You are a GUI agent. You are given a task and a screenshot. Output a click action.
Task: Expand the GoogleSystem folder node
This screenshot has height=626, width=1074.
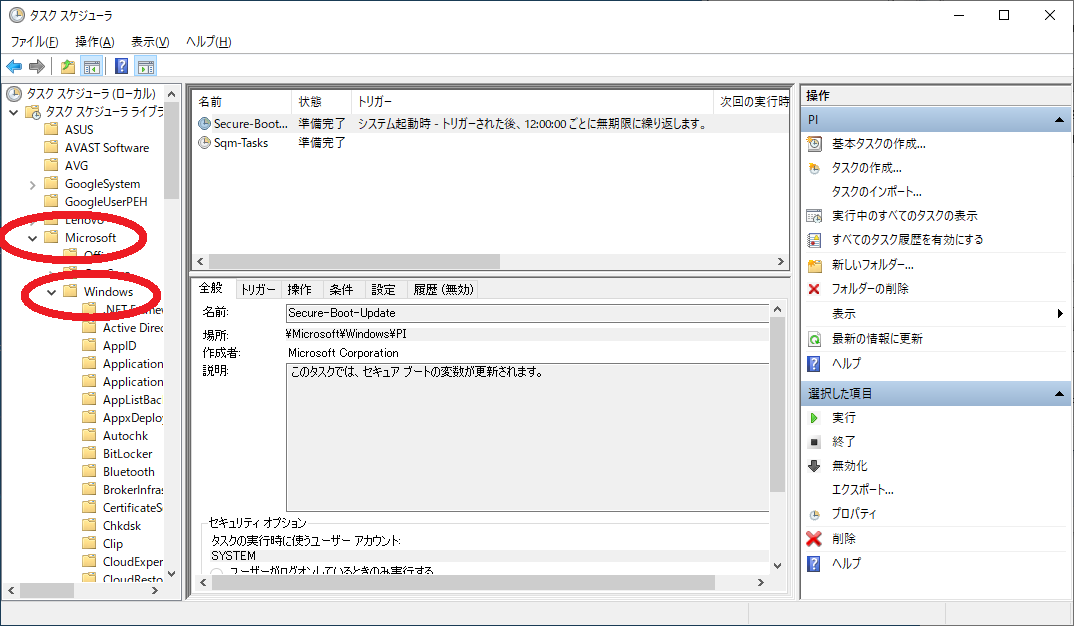pyautogui.click(x=33, y=184)
